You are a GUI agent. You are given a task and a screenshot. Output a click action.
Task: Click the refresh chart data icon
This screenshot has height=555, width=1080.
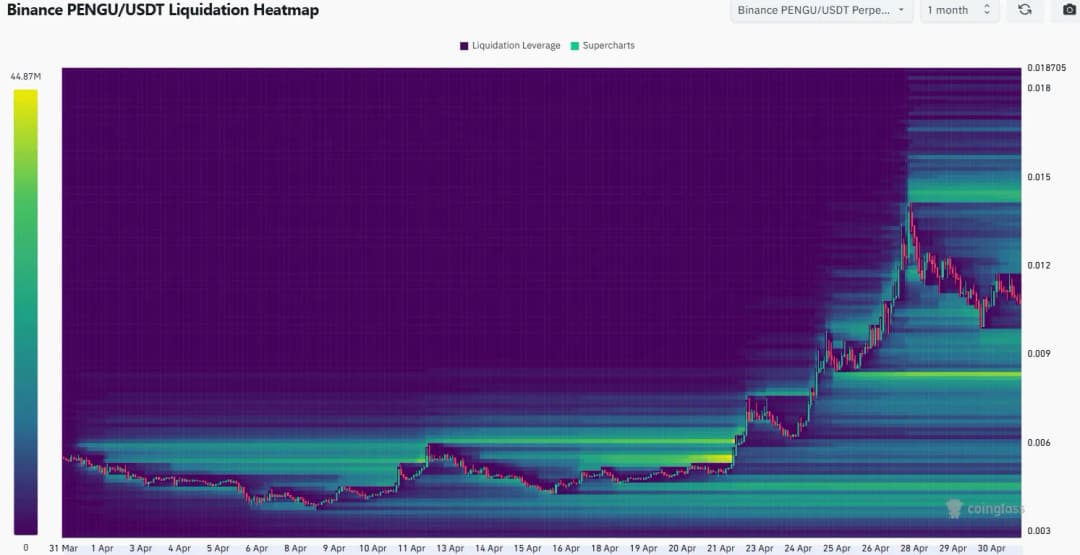pos(1024,10)
